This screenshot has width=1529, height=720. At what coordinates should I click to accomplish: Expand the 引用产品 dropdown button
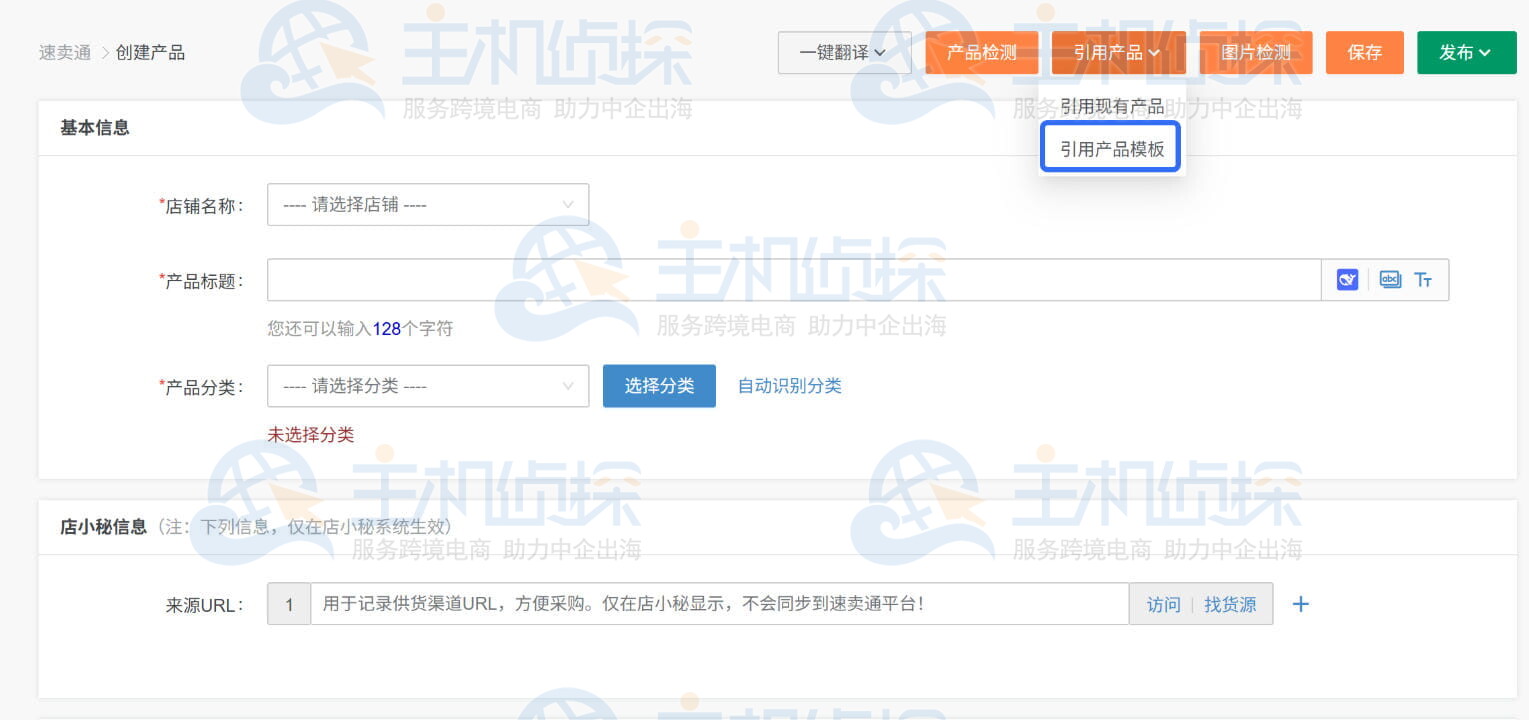1118,52
